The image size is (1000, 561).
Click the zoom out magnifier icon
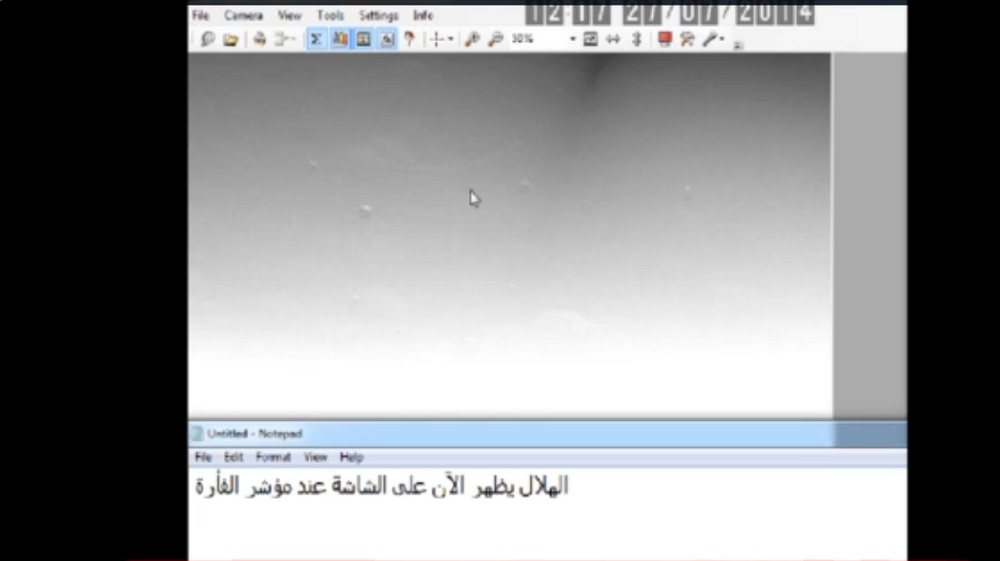point(495,39)
